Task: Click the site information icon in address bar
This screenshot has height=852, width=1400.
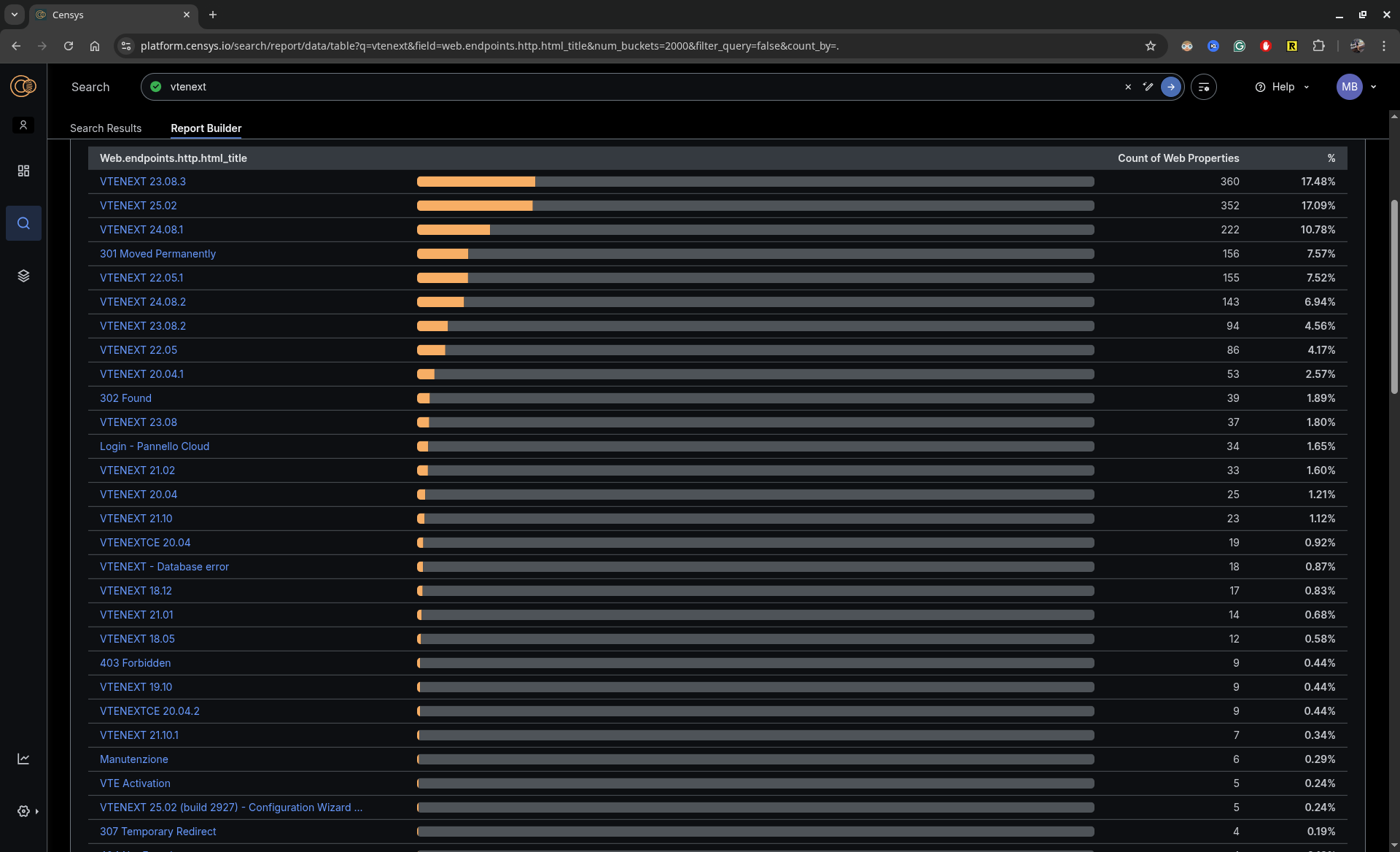Action: pyautogui.click(x=126, y=46)
